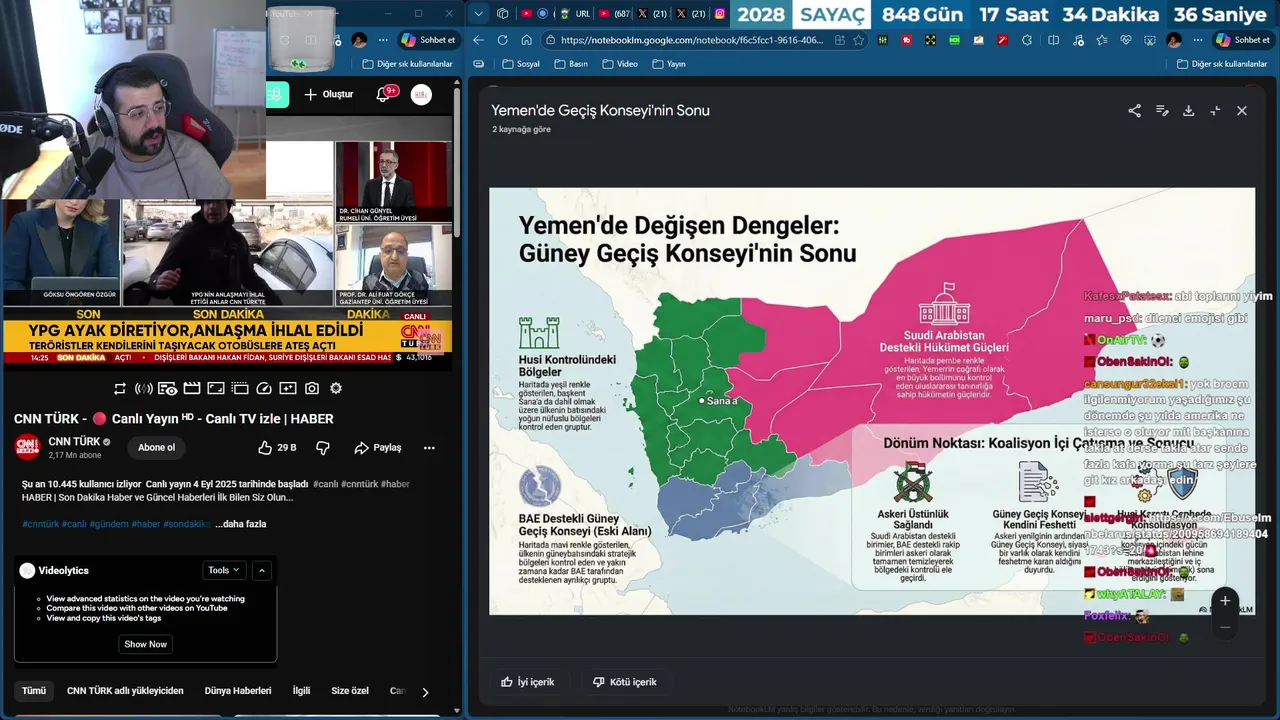Open the browser extensions puzzle icon
This screenshot has height=720, width=1280.
click(x=1027, y=40)
